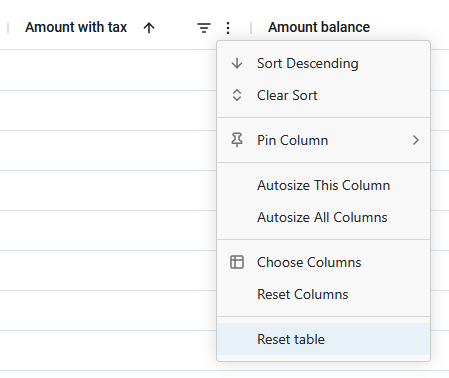Open the Pin Column submenu
This screenshot has width=449, height=378.
pyautogui.click(x=323, y=140)
